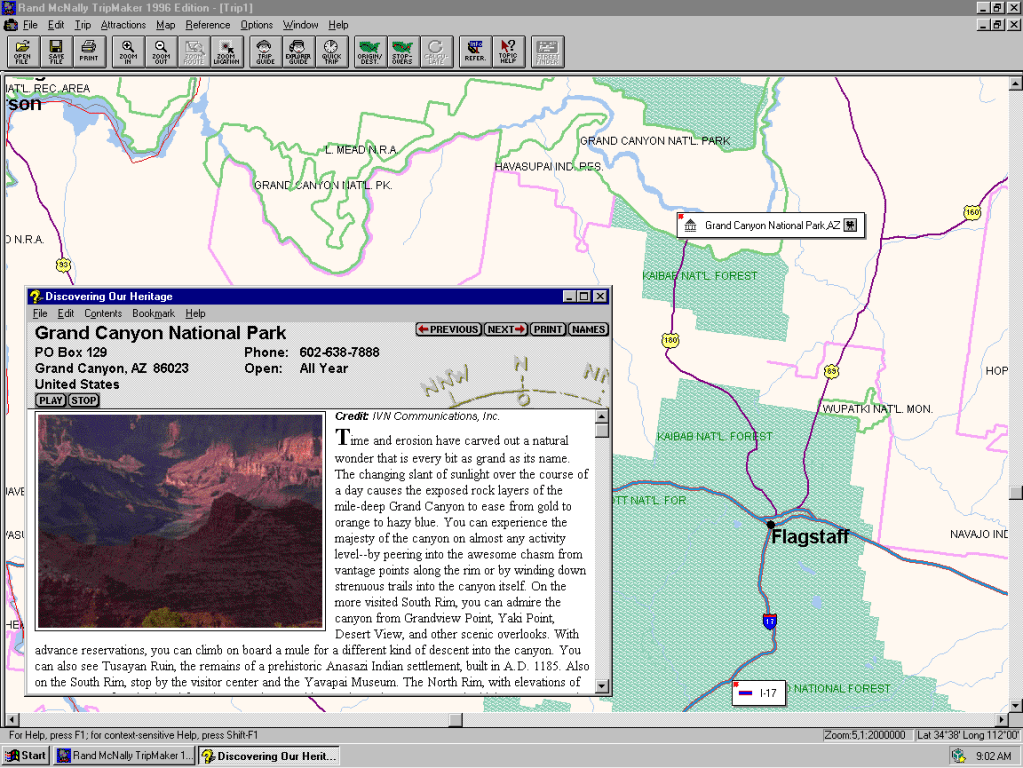
Task: Click the Open File toolbar icon
Action: pyautogui.click(x=23, y=51)
